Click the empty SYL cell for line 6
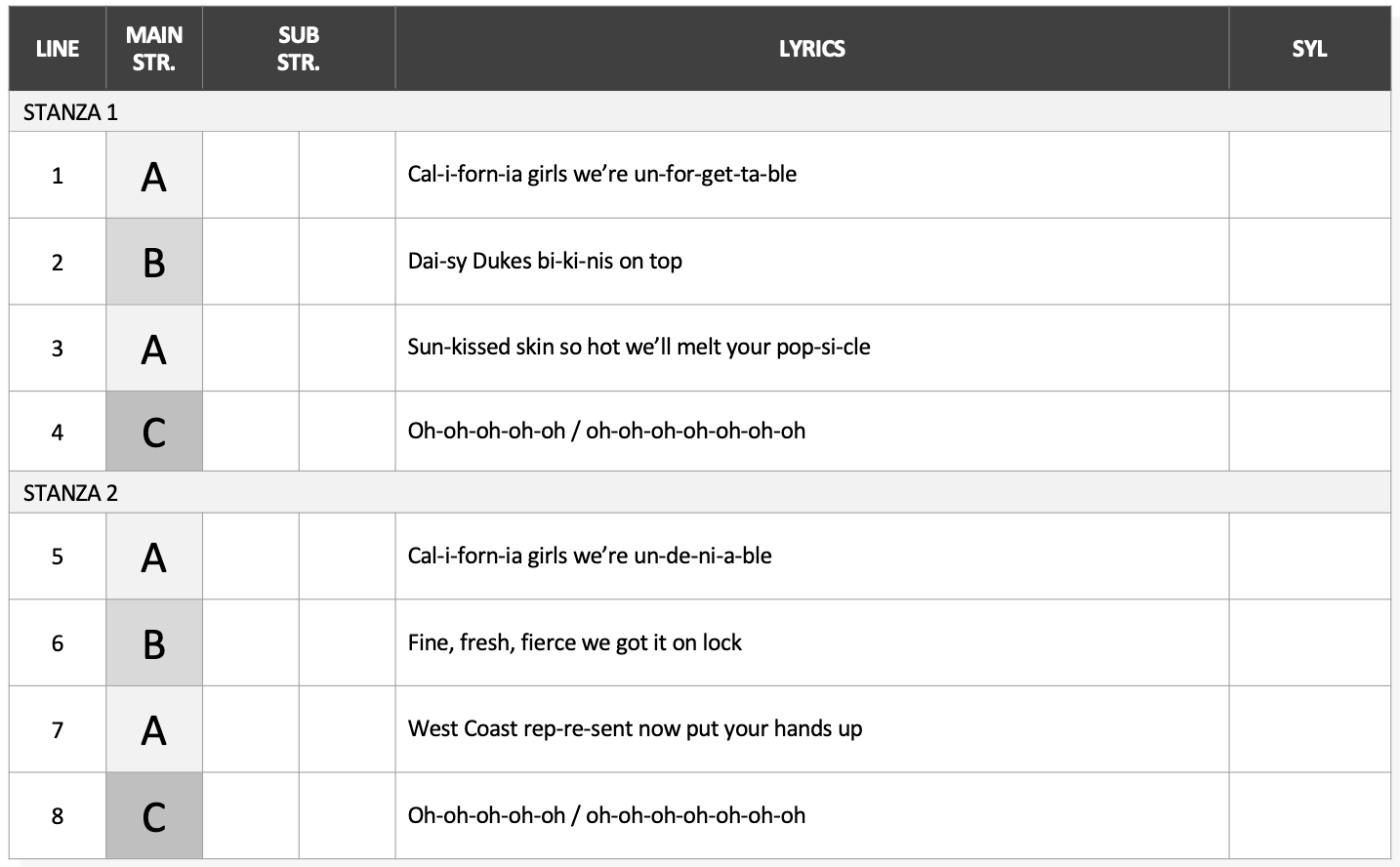Viewport: 1400px width, 867px height. (1309, 642)
